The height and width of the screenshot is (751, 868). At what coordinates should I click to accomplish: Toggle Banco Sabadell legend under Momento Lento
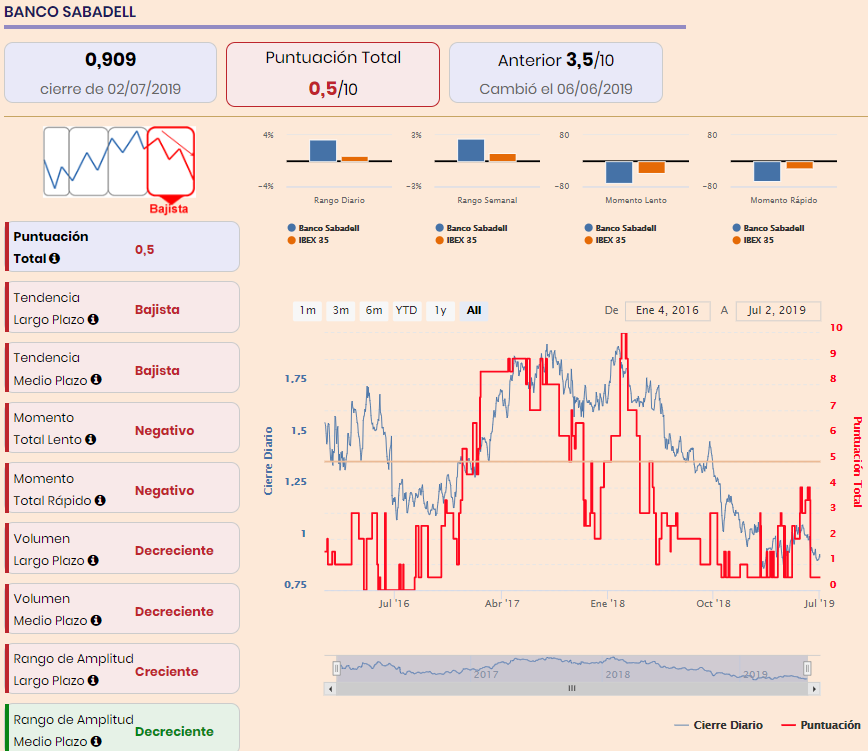point(620,228)
